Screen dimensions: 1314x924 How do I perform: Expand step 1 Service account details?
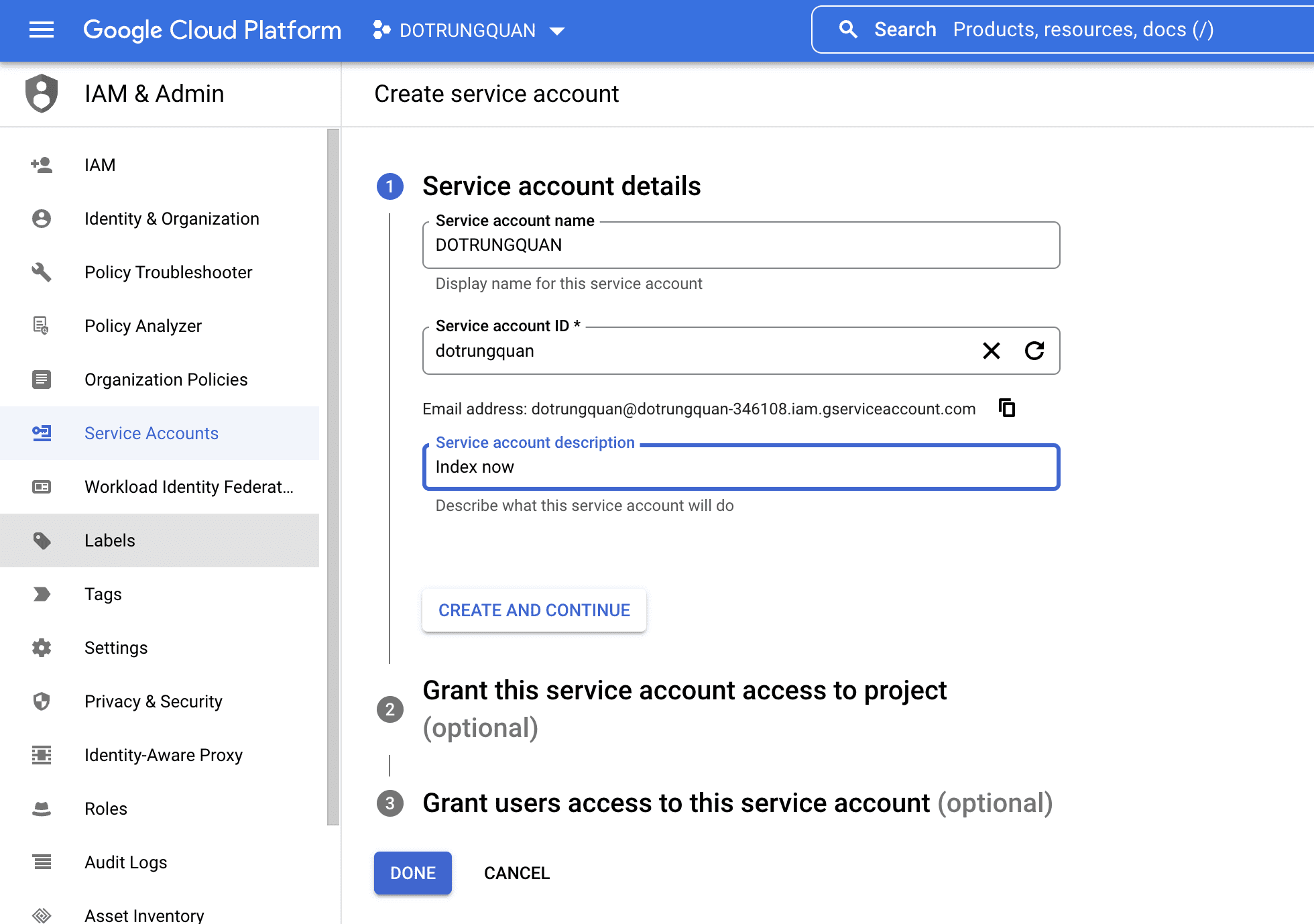click(561, 186)
